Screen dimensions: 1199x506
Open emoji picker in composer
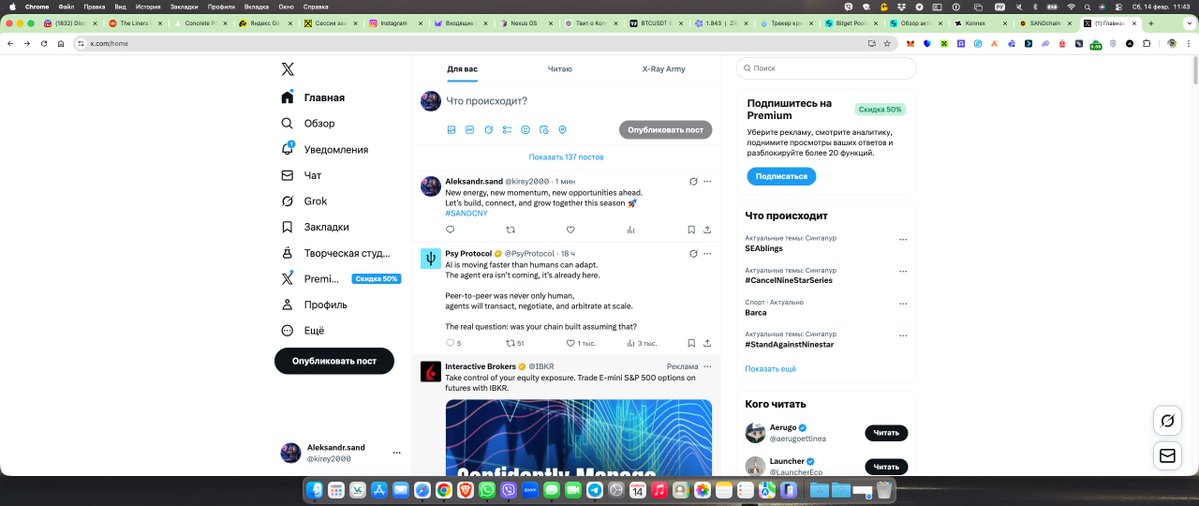click(525, 130)
